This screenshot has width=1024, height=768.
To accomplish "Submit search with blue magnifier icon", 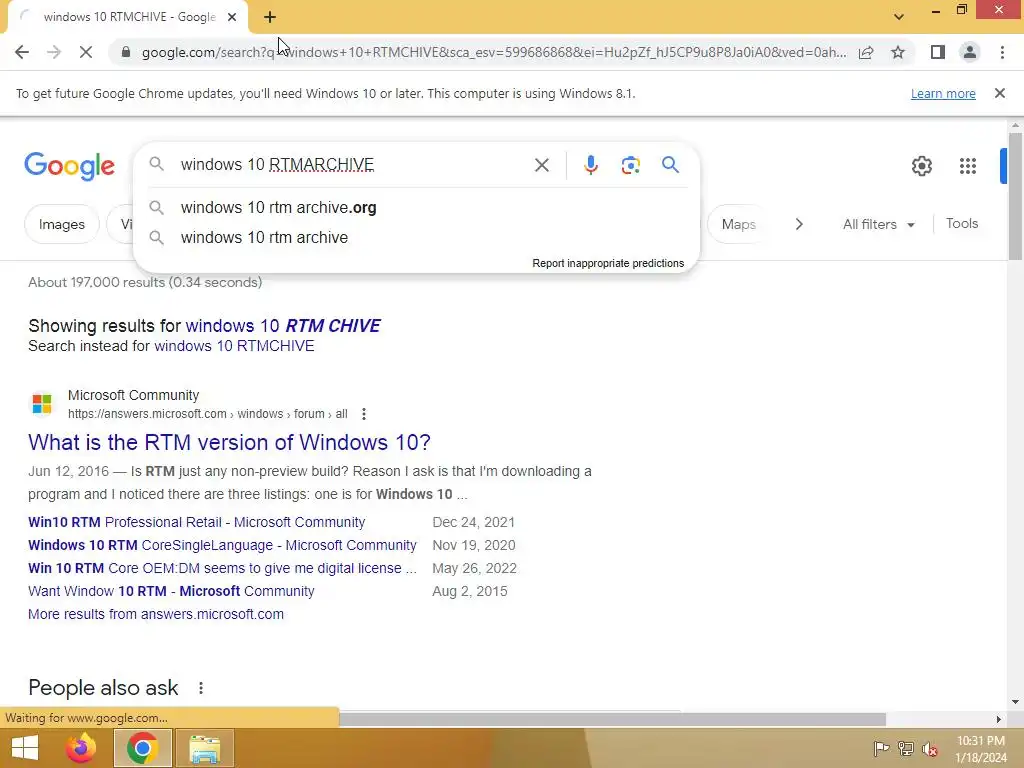I will tap(670, 165).
